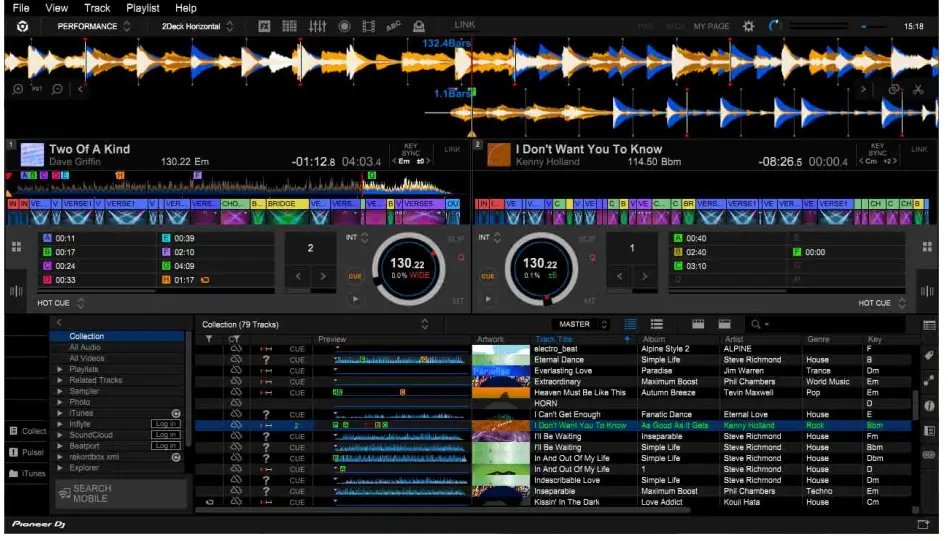The width and height of the screenshot is (948, 541).
Task: Open the Playlist menu
Action: (143, 8)
